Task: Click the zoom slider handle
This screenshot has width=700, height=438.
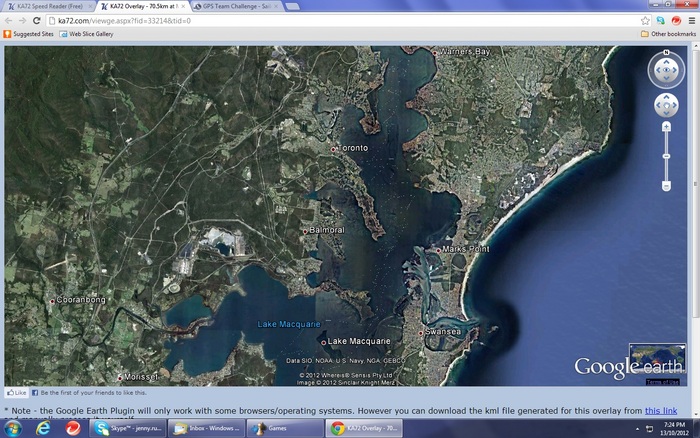Action: (x=666, y=156)
